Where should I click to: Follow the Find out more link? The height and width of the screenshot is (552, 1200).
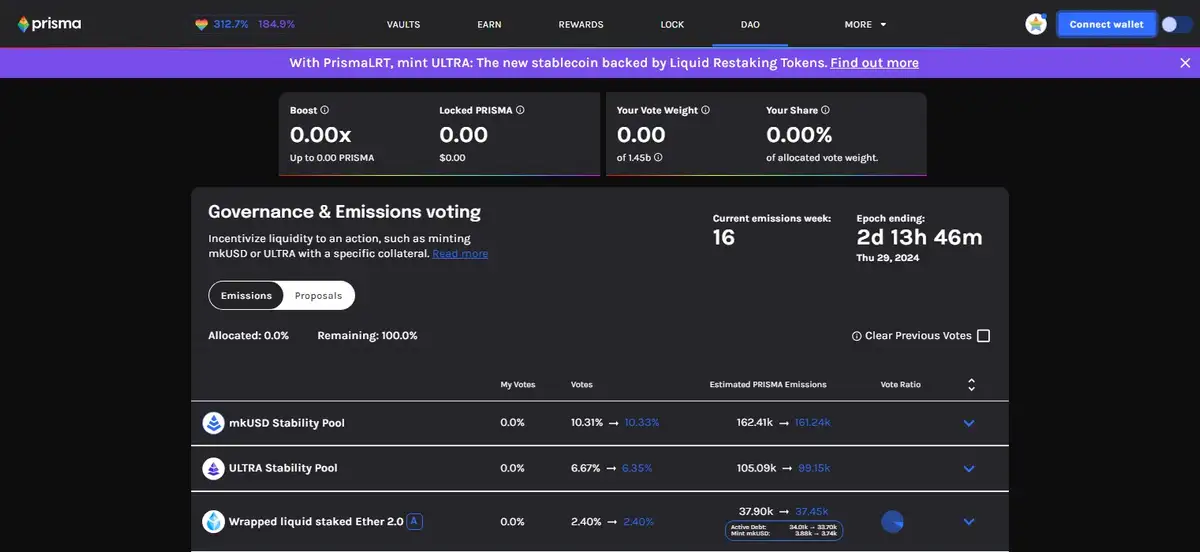874,63
